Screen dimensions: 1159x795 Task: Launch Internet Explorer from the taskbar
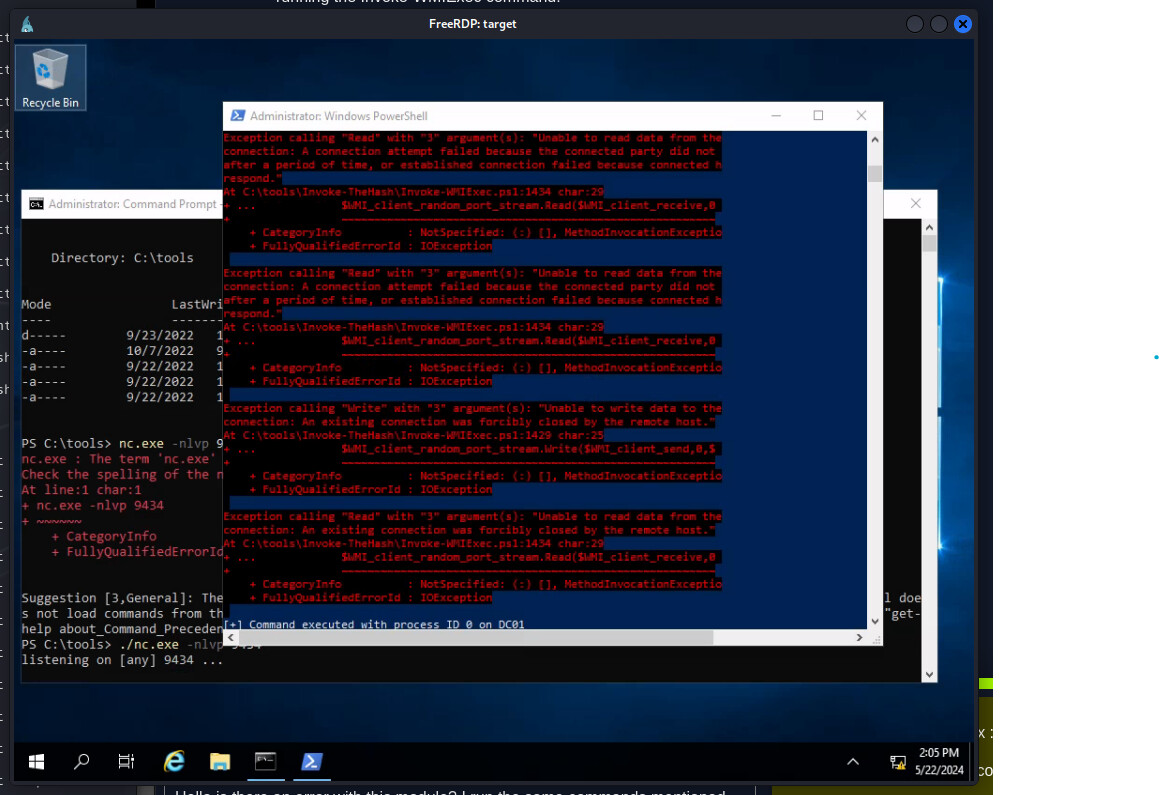(x=174, y=762)
